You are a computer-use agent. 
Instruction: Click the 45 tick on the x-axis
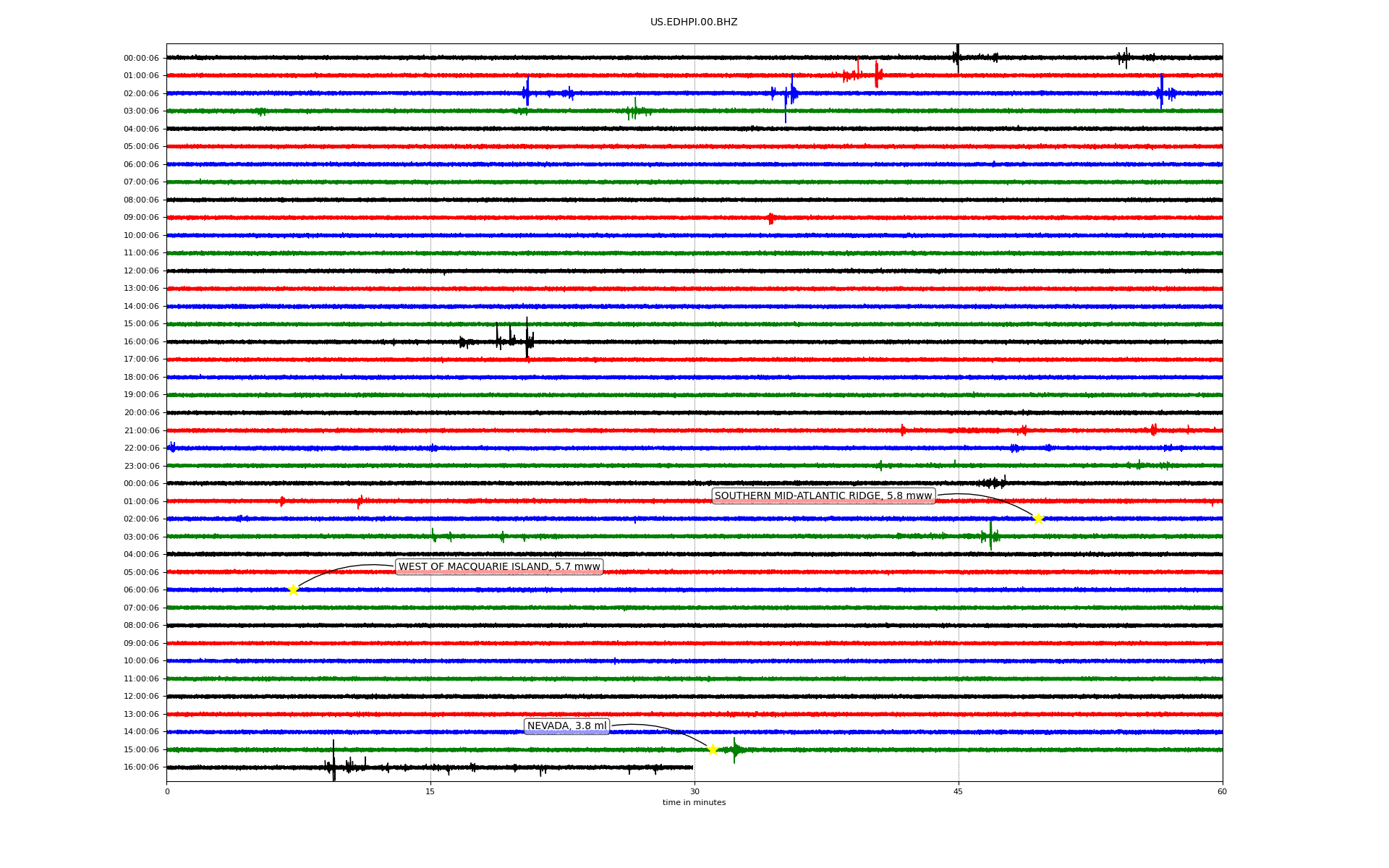[958, 791]
